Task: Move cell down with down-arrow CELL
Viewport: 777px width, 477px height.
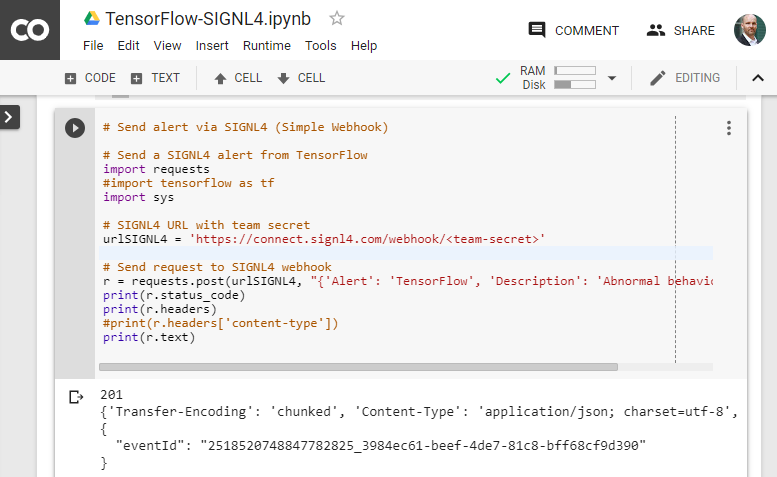Action: [301, 78]
